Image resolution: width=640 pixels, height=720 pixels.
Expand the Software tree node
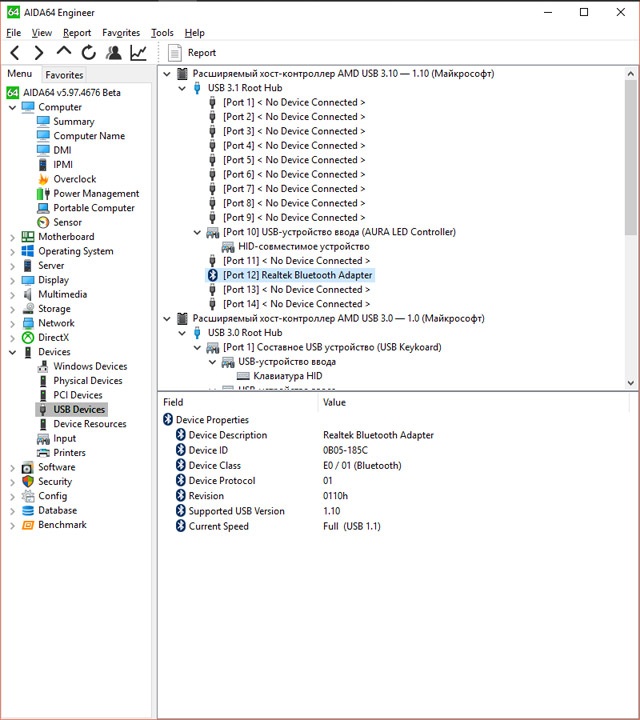(12, 467)
